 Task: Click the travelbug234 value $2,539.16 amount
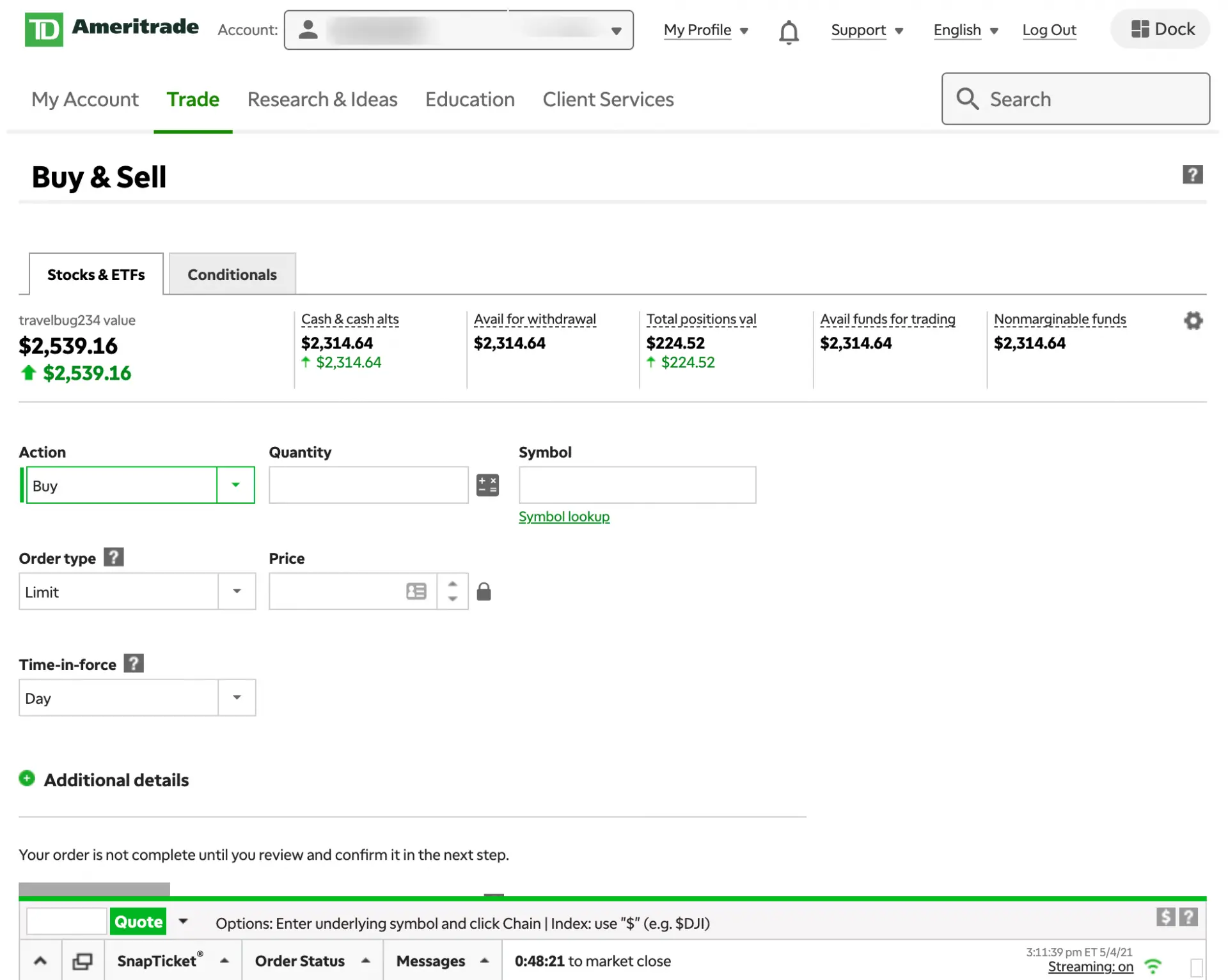click(x=68, y=346)
